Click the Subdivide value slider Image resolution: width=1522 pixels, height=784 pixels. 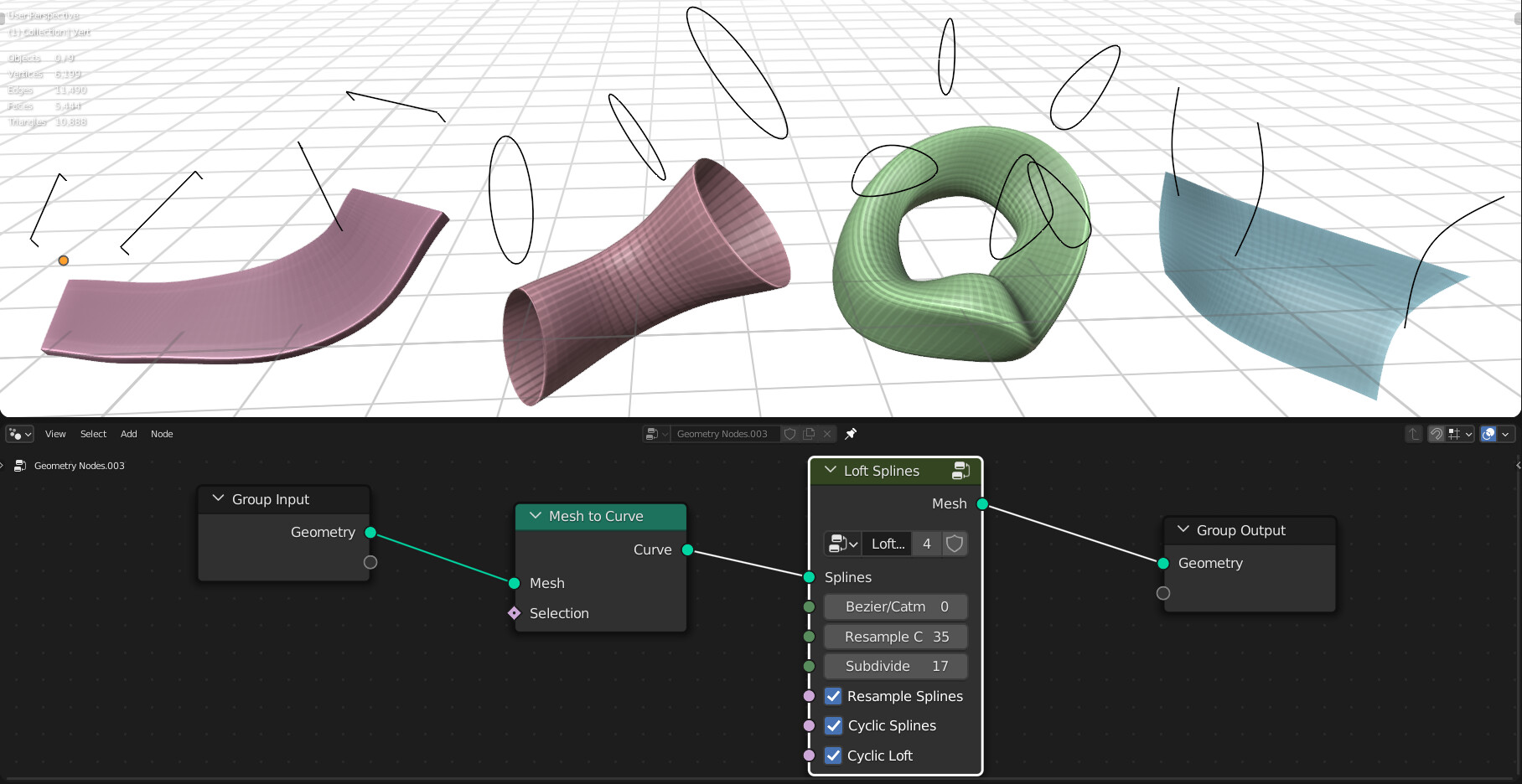[x=895, y=666]
